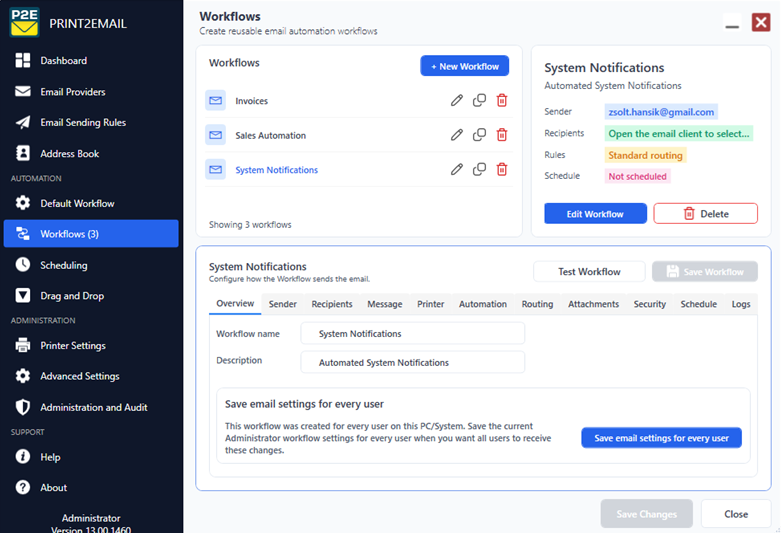Switch to the Overview tab
Image resolution: width=781 pixels, height=533 pixels.
point(235,303)
